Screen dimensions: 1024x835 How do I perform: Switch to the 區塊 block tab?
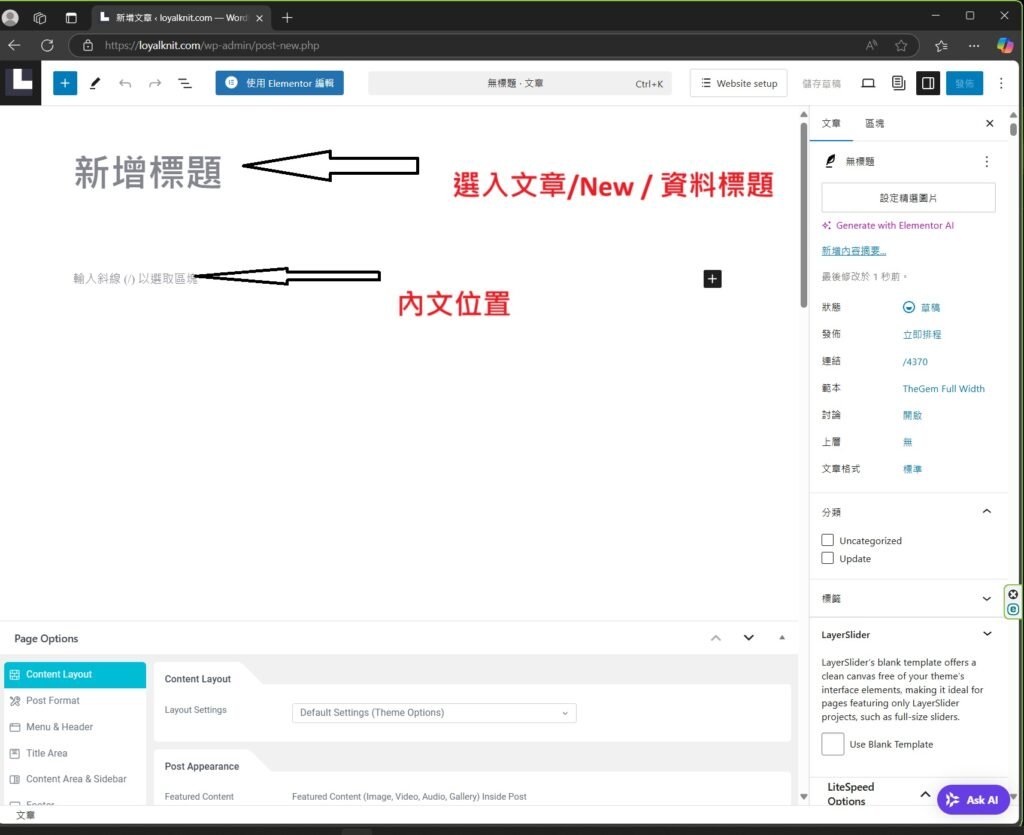coord(874,123)
